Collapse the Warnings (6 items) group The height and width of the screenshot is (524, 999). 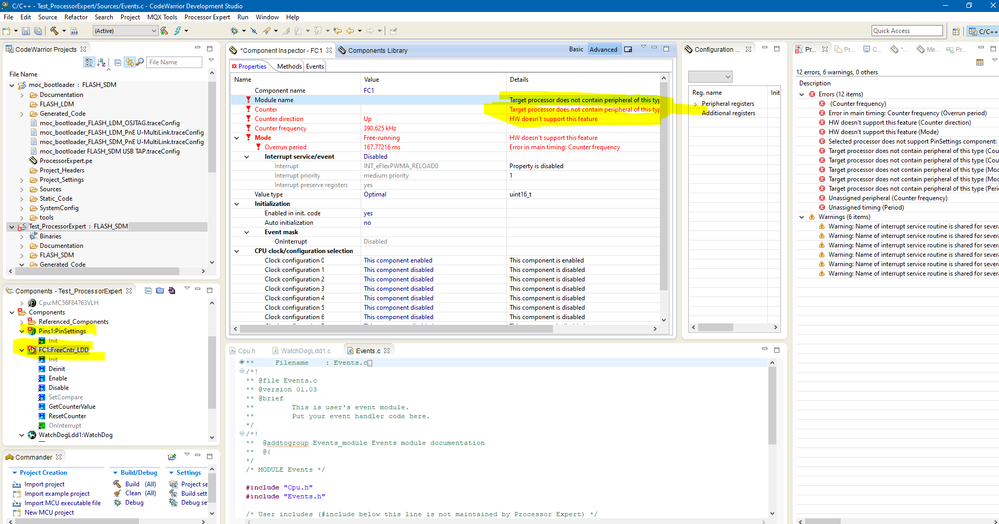click(801, 217)
